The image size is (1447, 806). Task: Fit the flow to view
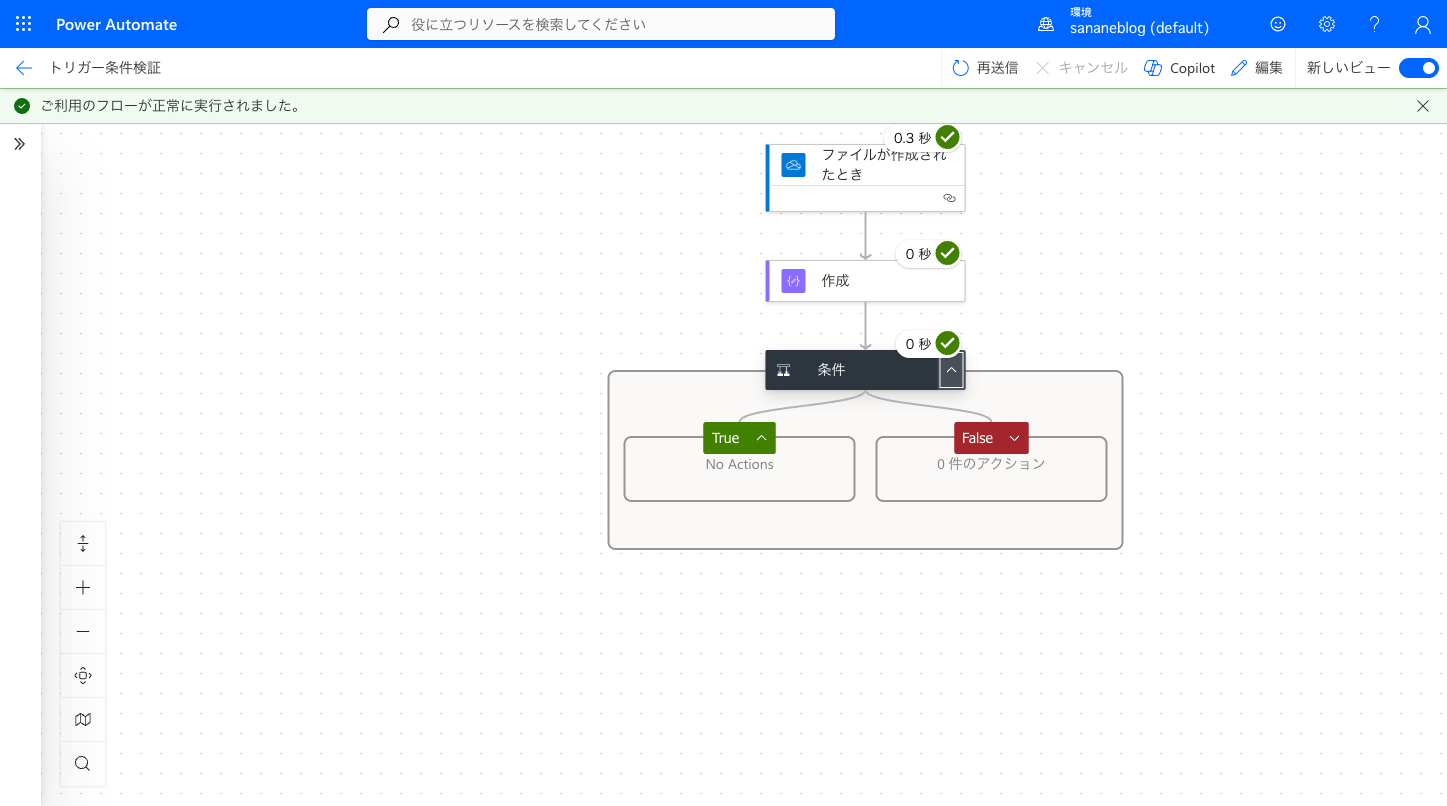click(83, 676)
